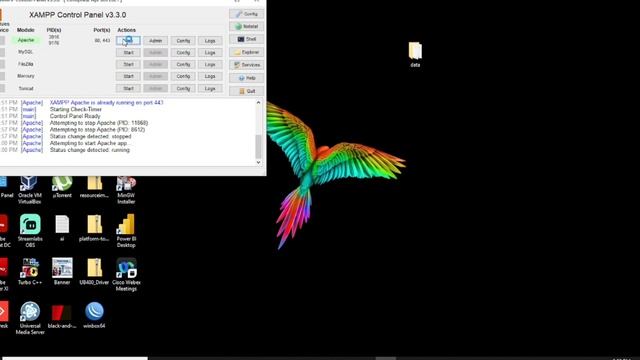Viewport: 640px width, 360px height.
Task: Toggle the Tomcat service checkbox
Action: [x=2, y=88]
